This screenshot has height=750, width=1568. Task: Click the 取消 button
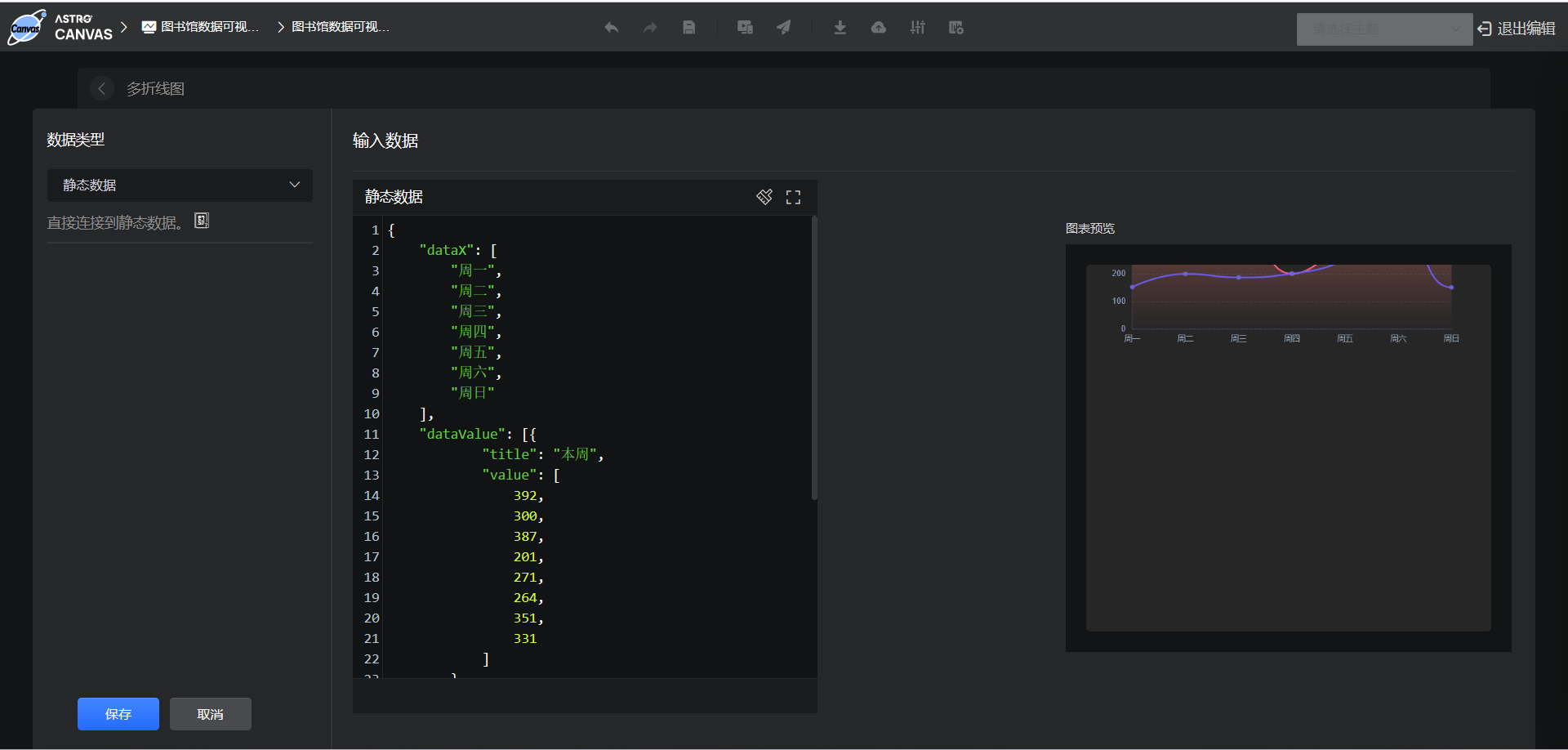coord(211,714)
